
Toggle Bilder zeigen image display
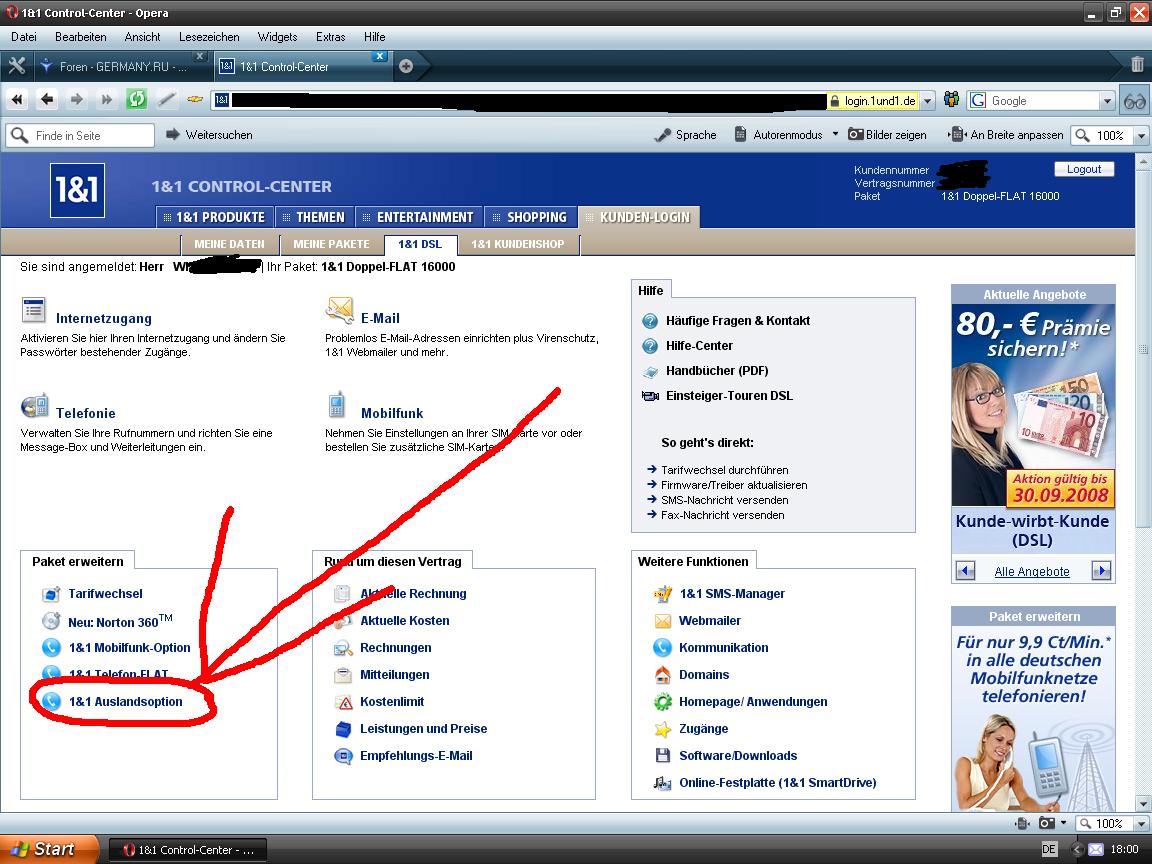click(888, 135)
